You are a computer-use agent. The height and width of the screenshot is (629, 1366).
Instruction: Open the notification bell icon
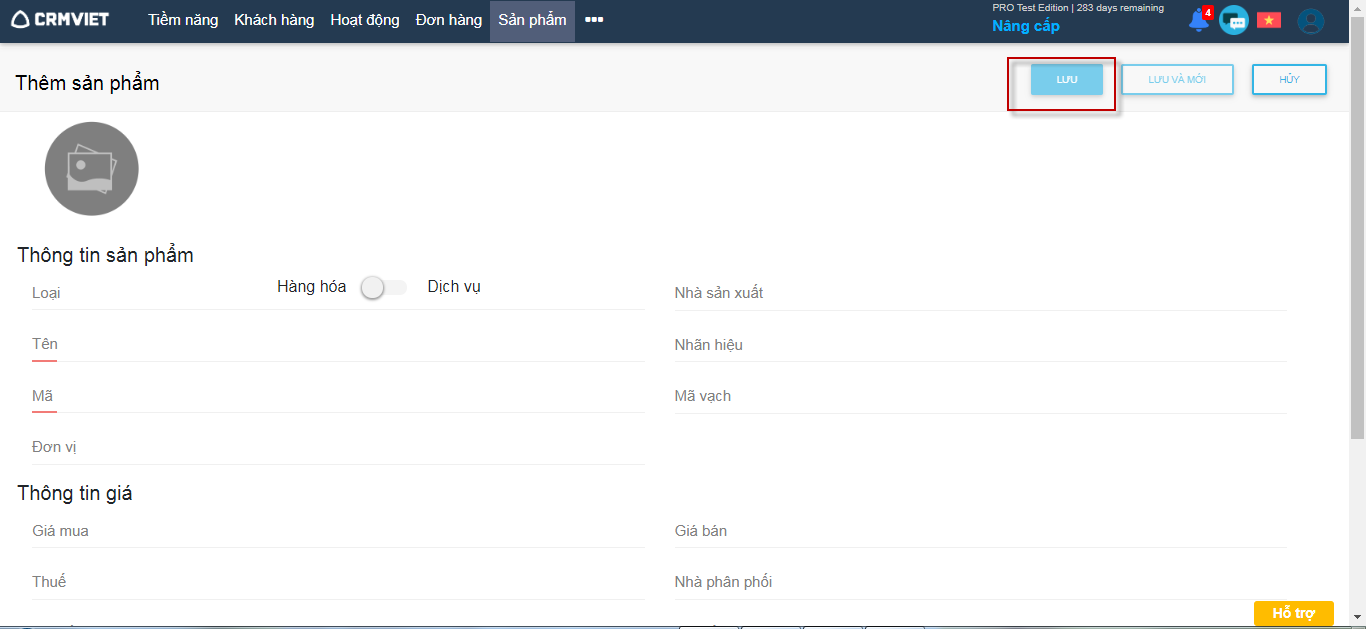(1198, 20)
